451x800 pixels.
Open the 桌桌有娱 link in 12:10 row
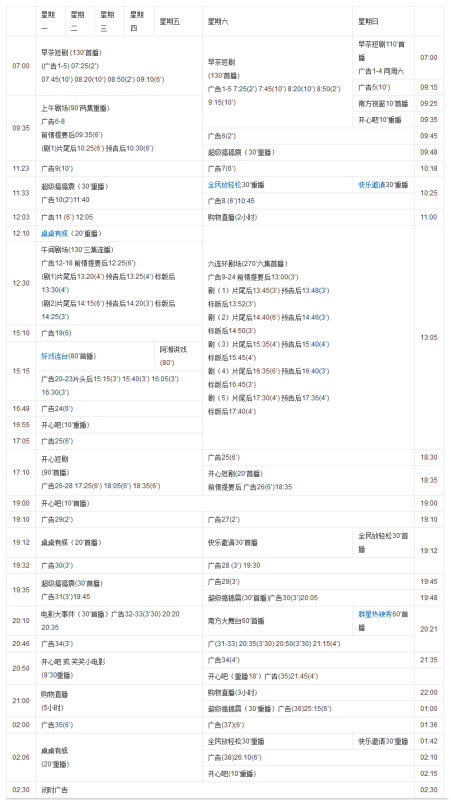pos(55,233)
